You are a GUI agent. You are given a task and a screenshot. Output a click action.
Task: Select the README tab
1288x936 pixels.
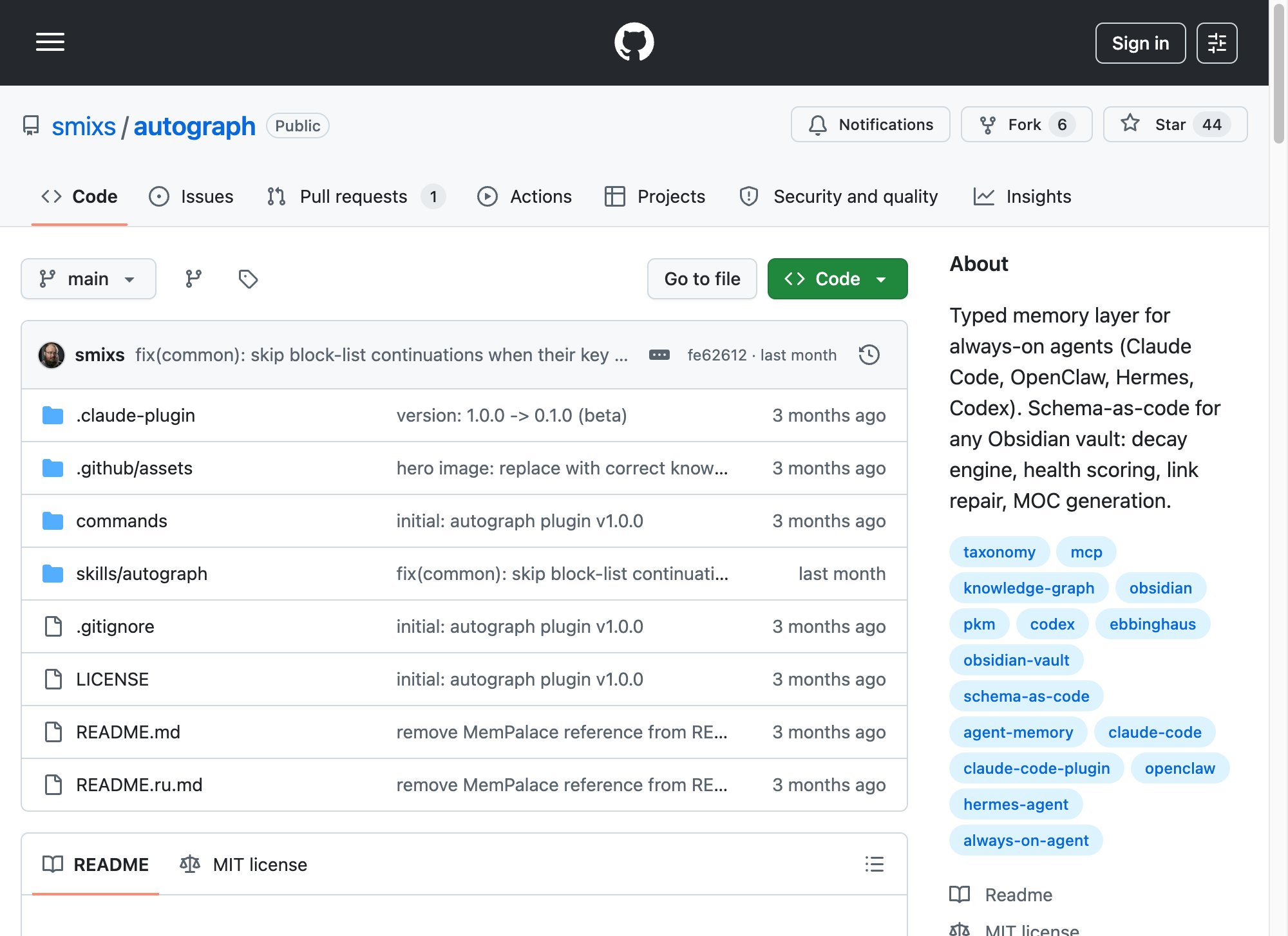95,865
